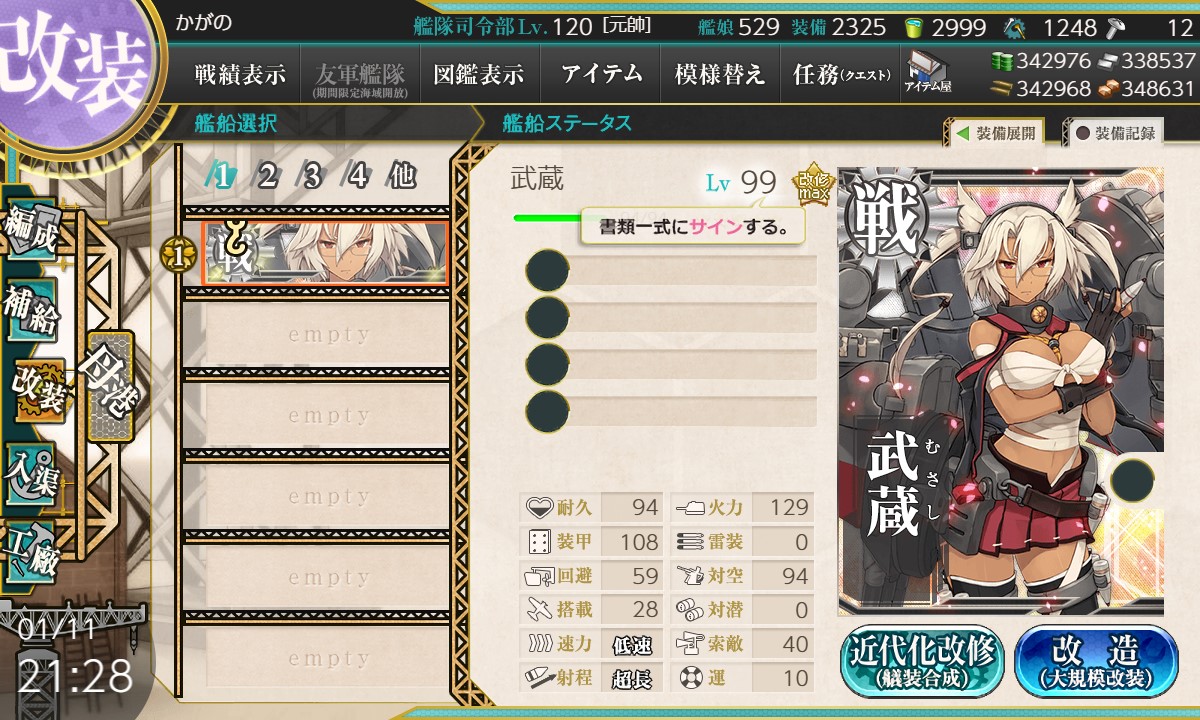This screenshot has width=1200, height=720.
Task: Expand the 装備展開 equipment panel
Action: [994, 132]
